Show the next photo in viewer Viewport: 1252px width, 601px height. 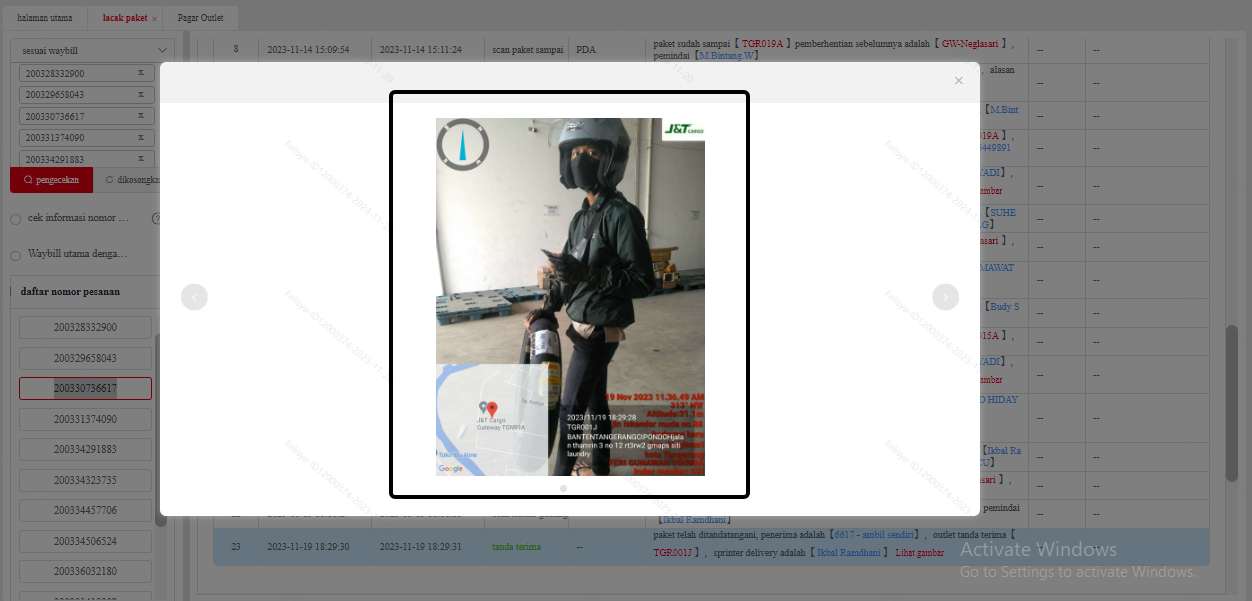[945, 297]
